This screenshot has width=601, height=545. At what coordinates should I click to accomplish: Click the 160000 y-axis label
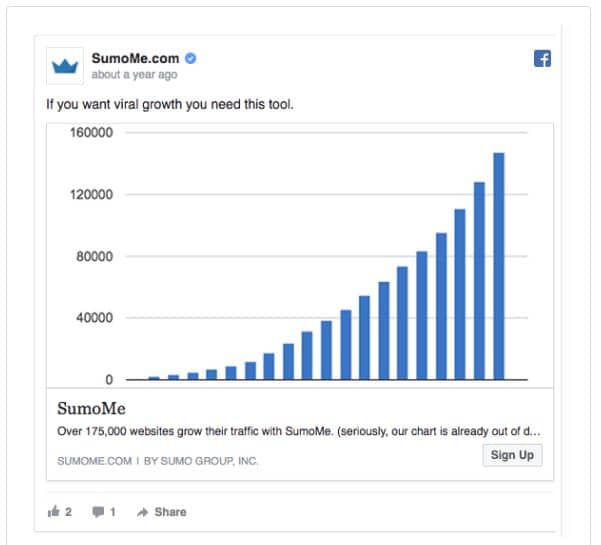pos(89,133)
